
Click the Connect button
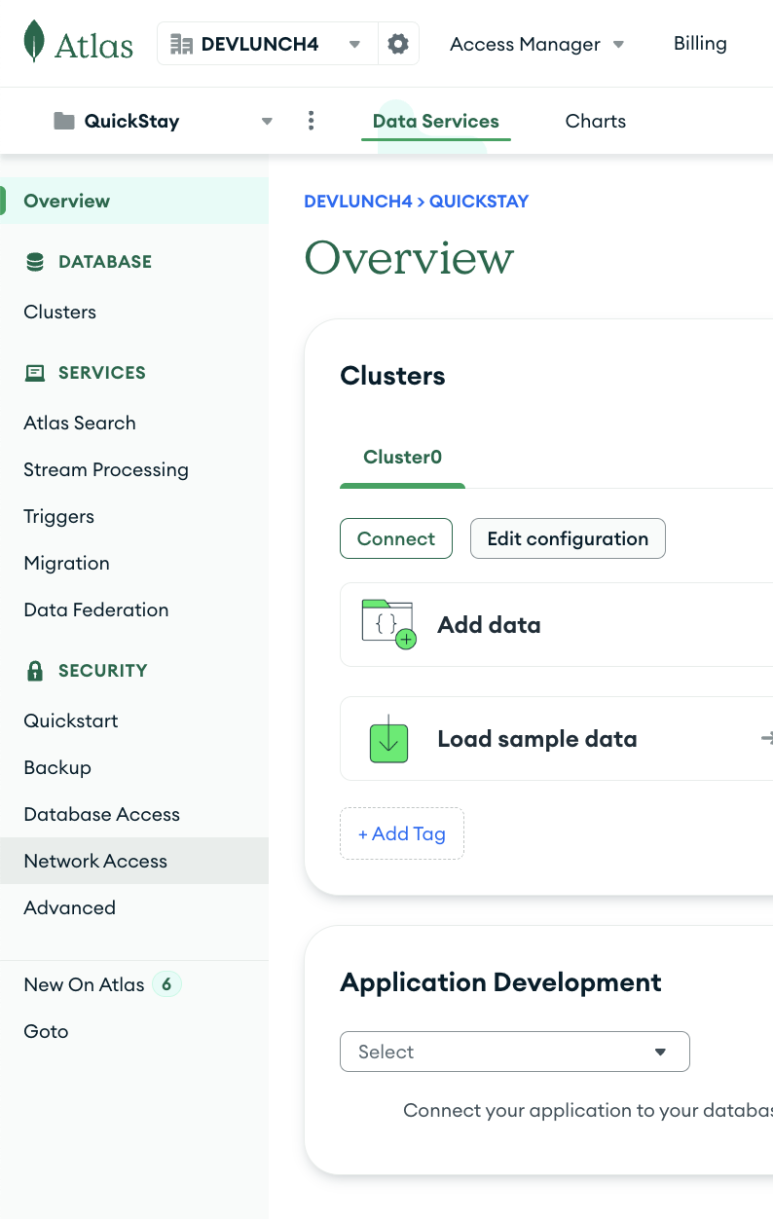point(396,538)
